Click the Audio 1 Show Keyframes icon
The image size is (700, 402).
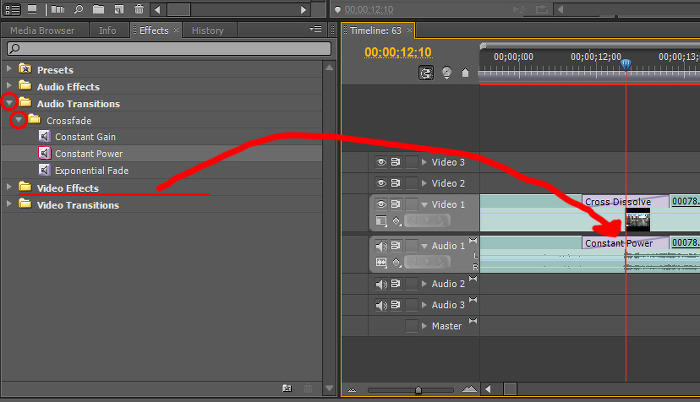pyautogui.click(x=396, y=262)
